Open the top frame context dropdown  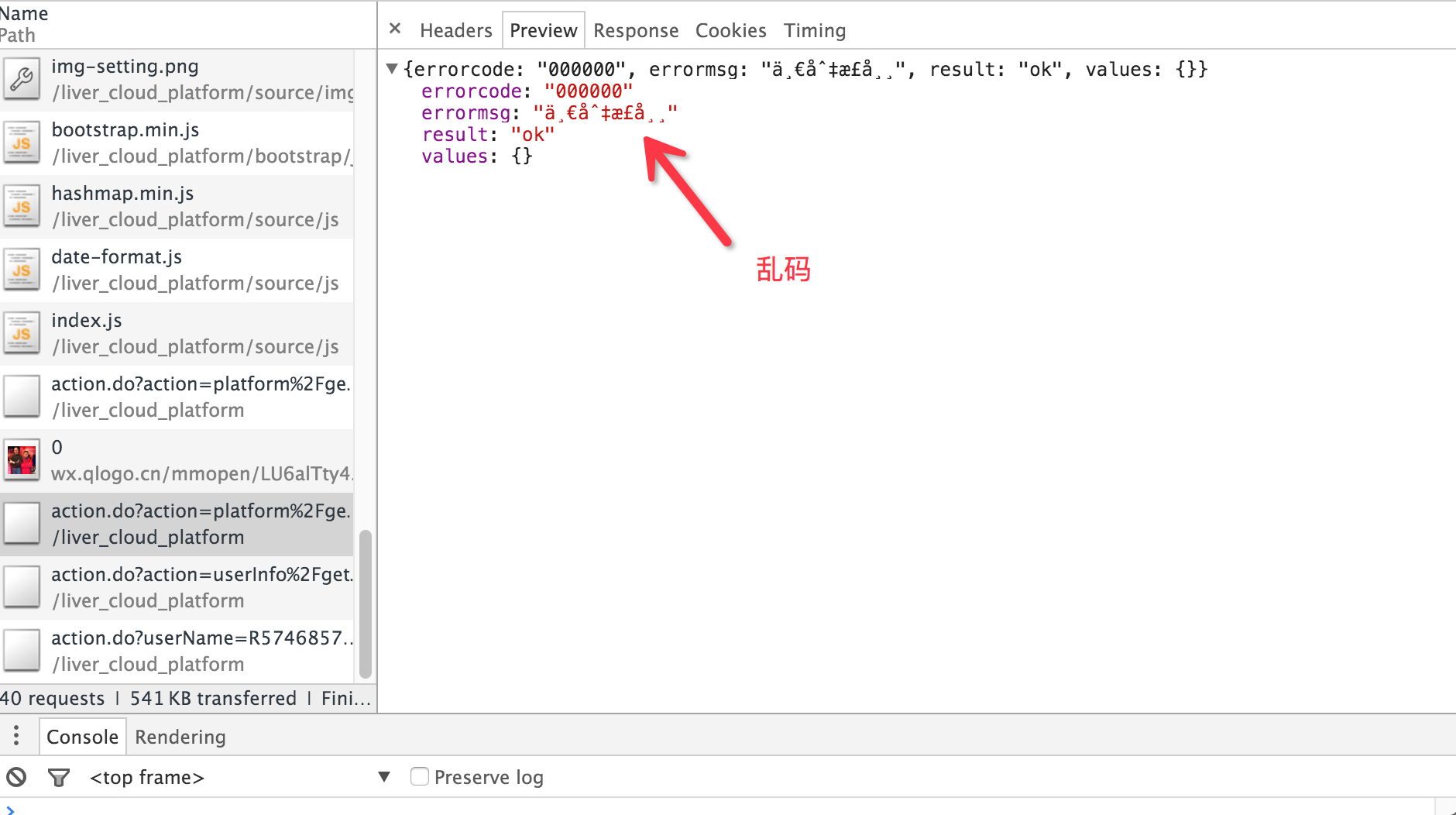[383, 776]
